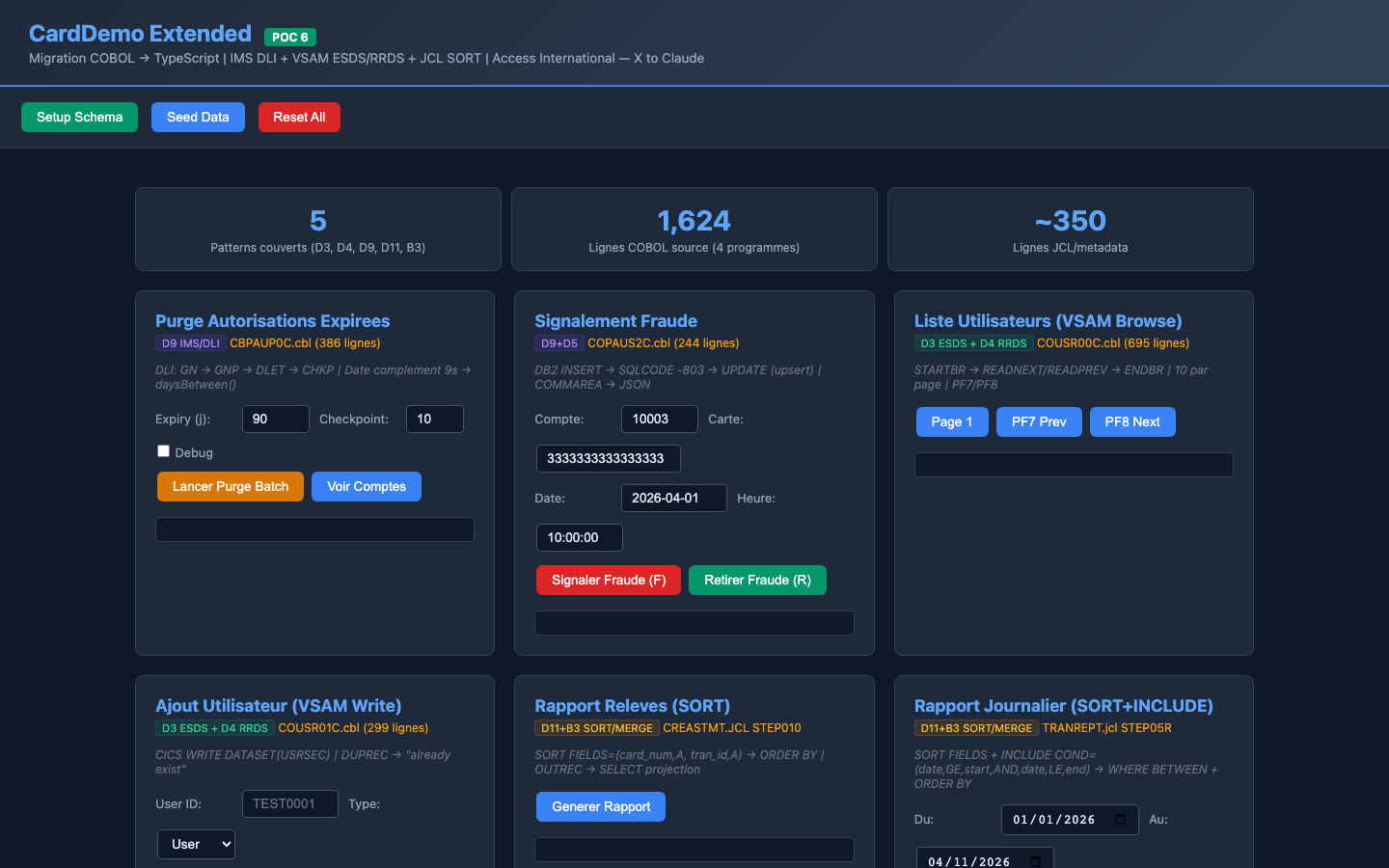Screen dimensions: 1389x868
Task: Click the Generer Rapport button
Action: click(600, 806)
